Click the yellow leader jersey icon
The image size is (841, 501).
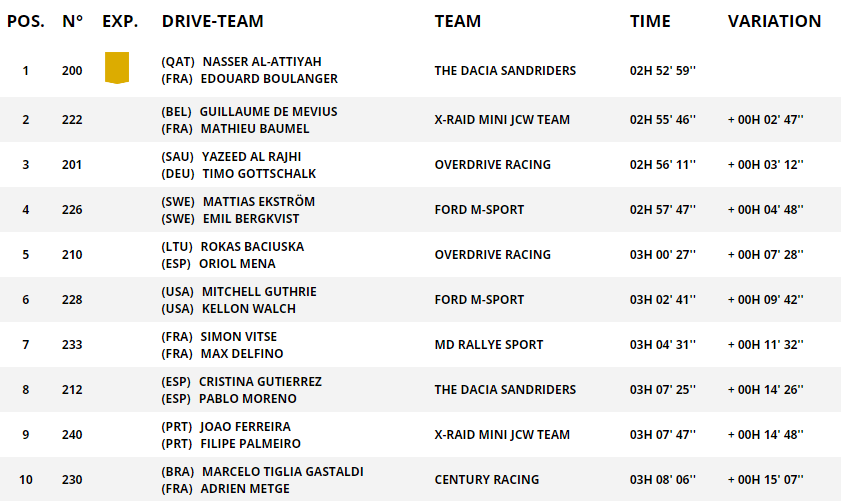point(117,68)
